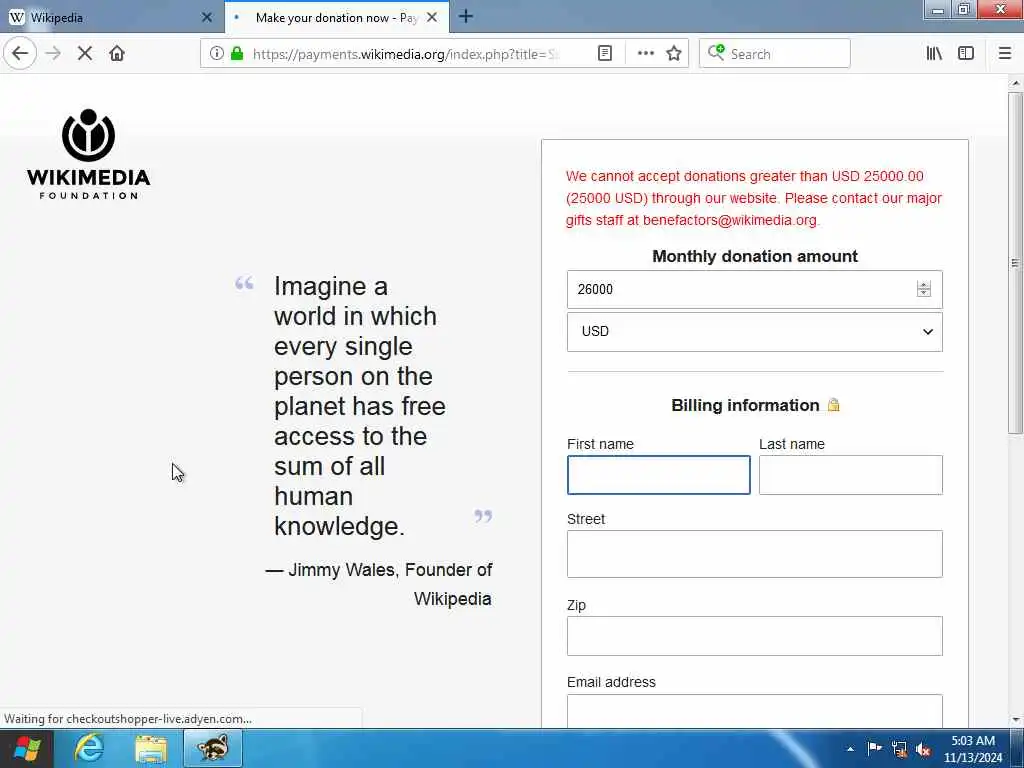Screen dimensions: 1024x768
Task: Show site information icon in address bar
Action: pos(216,54)
